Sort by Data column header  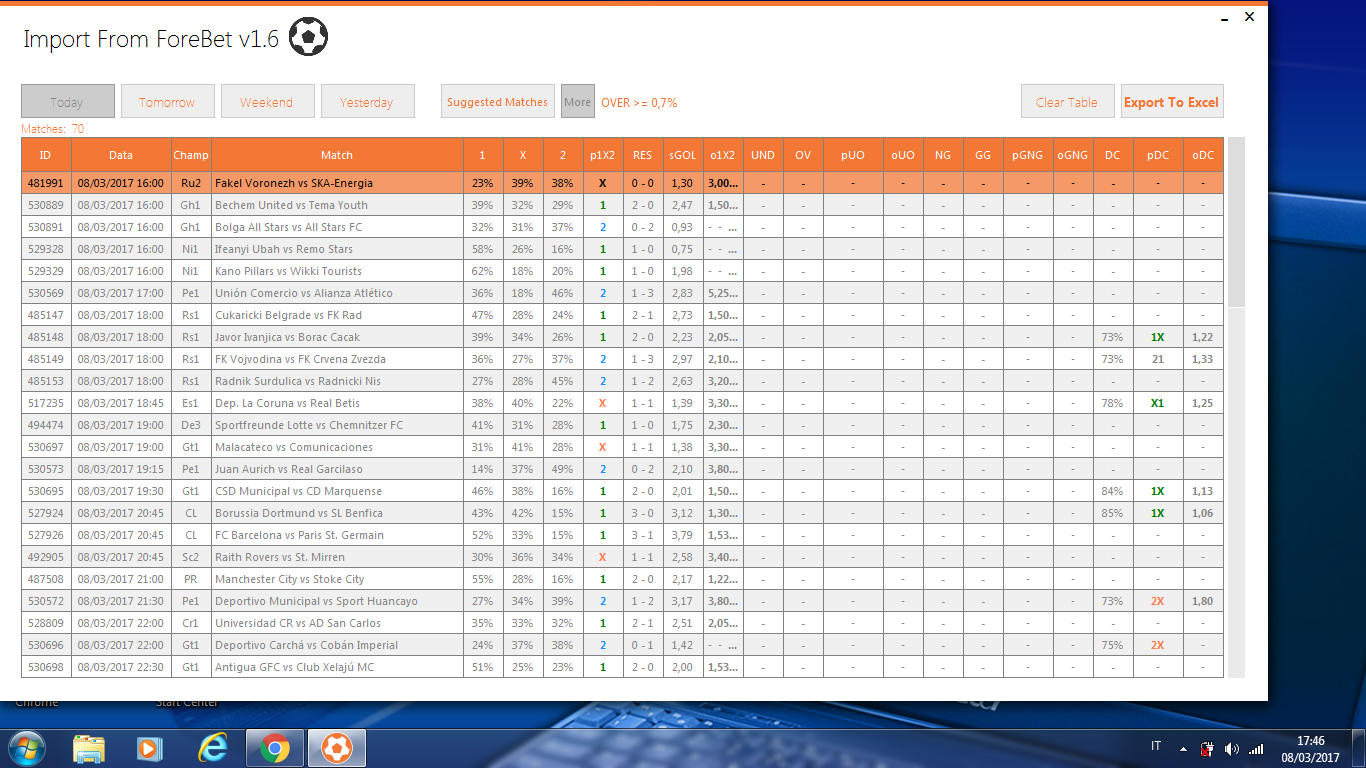pyautogui.click(x=121, y=155)
